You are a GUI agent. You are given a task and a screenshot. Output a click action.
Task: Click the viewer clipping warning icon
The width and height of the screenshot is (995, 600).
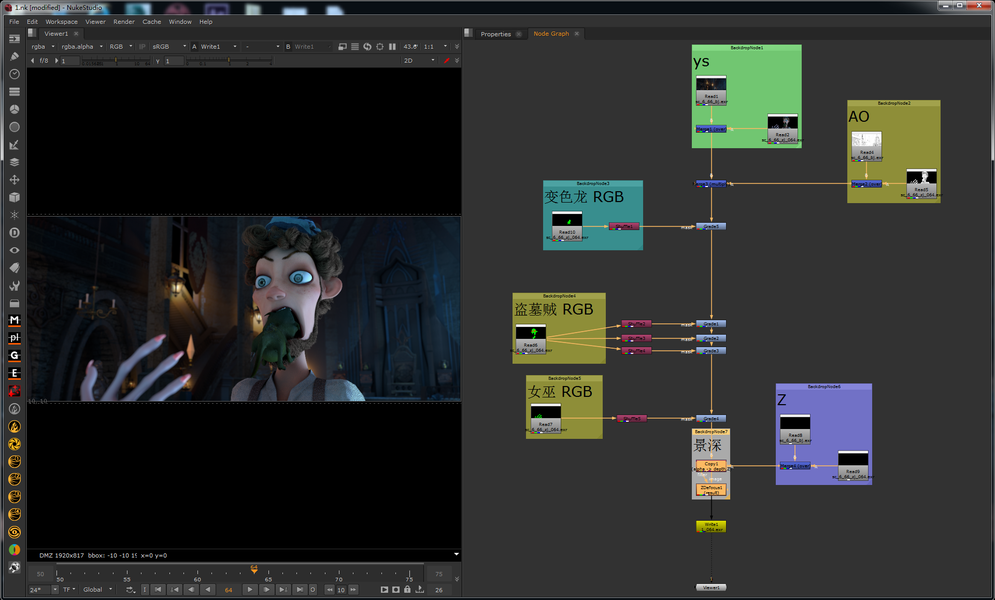tap(343, 46)
